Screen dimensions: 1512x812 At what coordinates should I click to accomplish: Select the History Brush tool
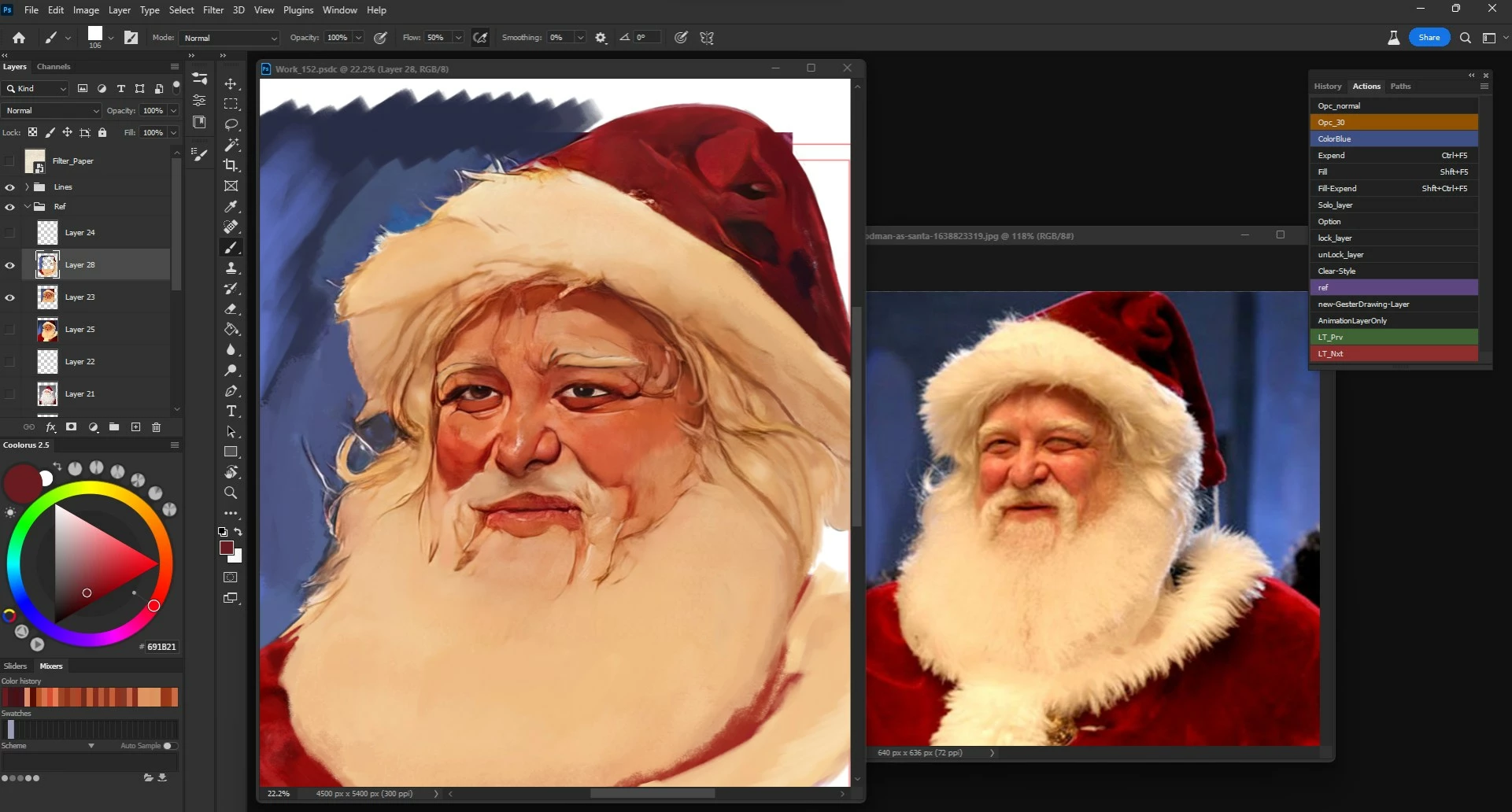231,289
